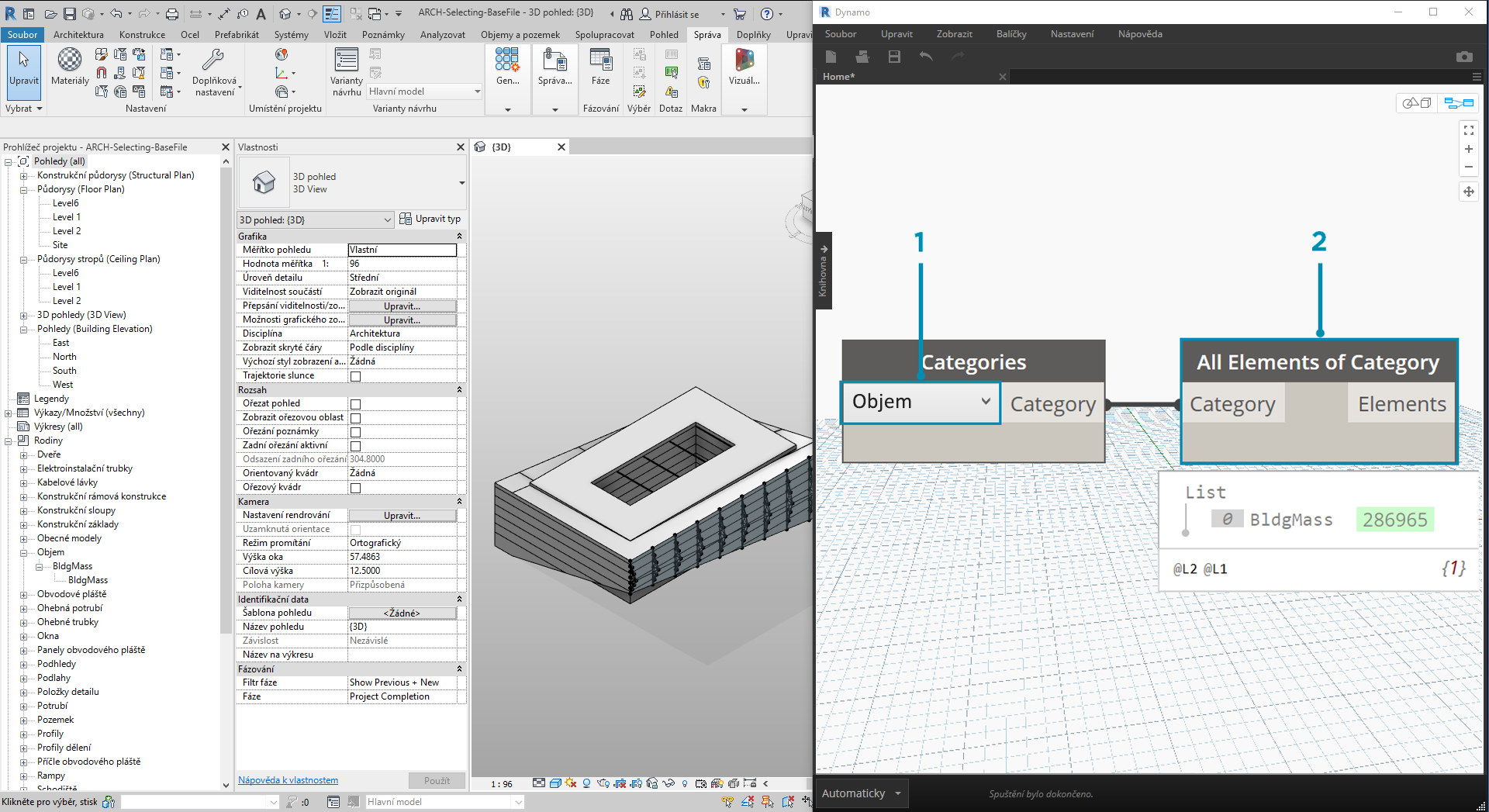
Task: Open Varianty návrhu design options
Action: [347, 71]
